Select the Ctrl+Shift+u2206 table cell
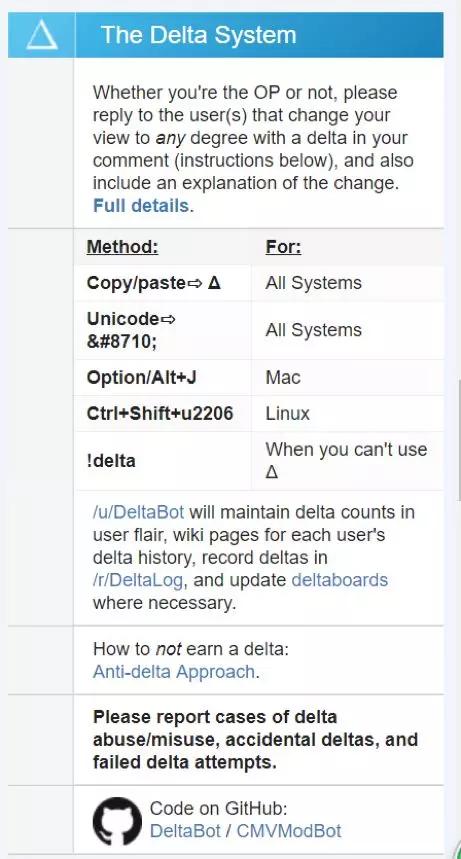Viewport: 461px width, 859px height. tap(162, 413)
